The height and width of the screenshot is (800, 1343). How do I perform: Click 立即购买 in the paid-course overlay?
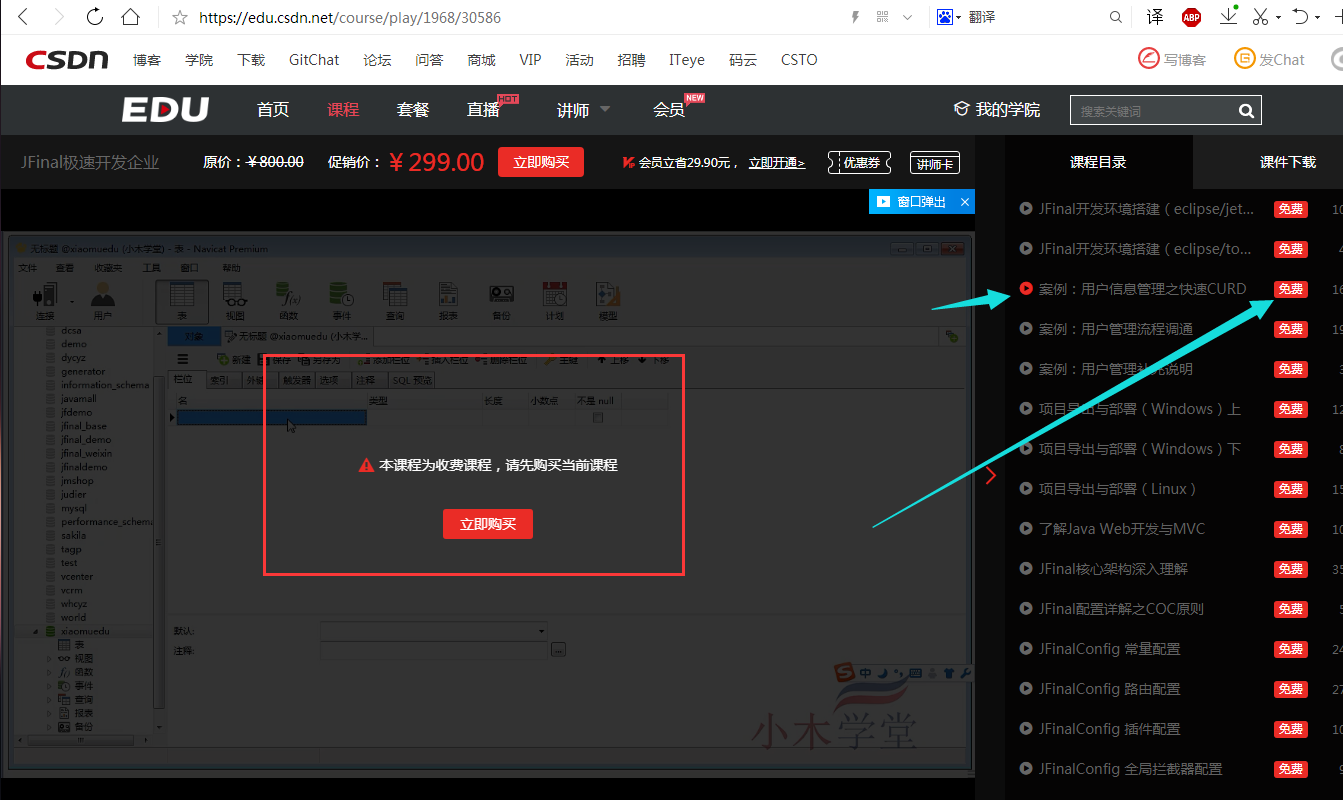(488, 524)
